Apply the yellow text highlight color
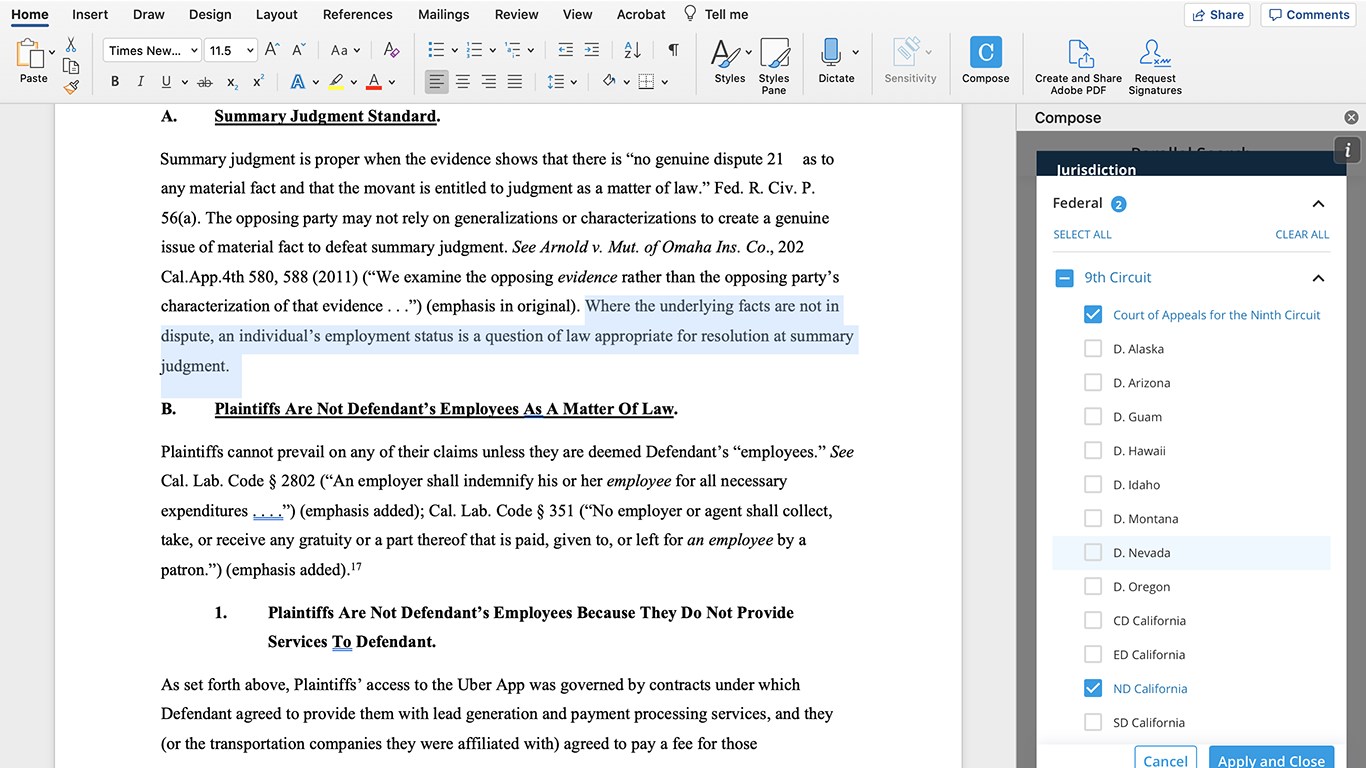Image resolution: width=1366 pixels, height=768 pixels. pos(337,82)
